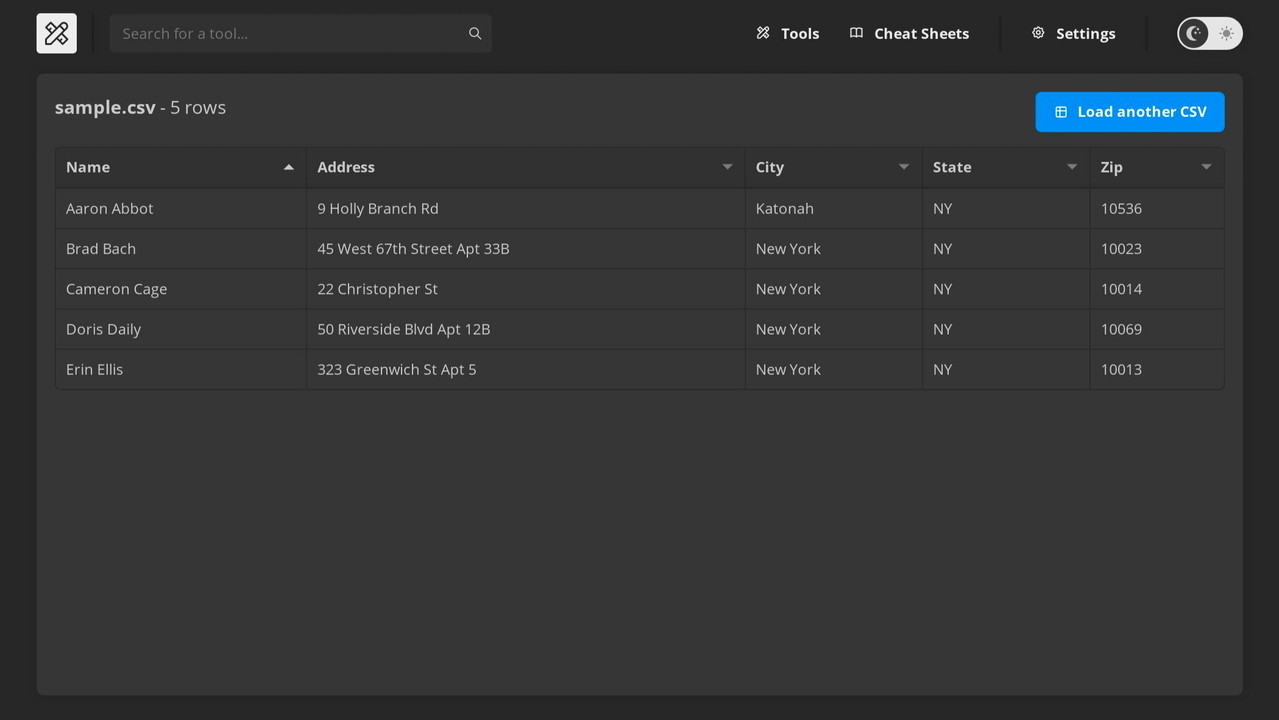This screenshot has height=720, width=1279.
Task: Focus the Search for a tool field
Action: pos(290,33)
